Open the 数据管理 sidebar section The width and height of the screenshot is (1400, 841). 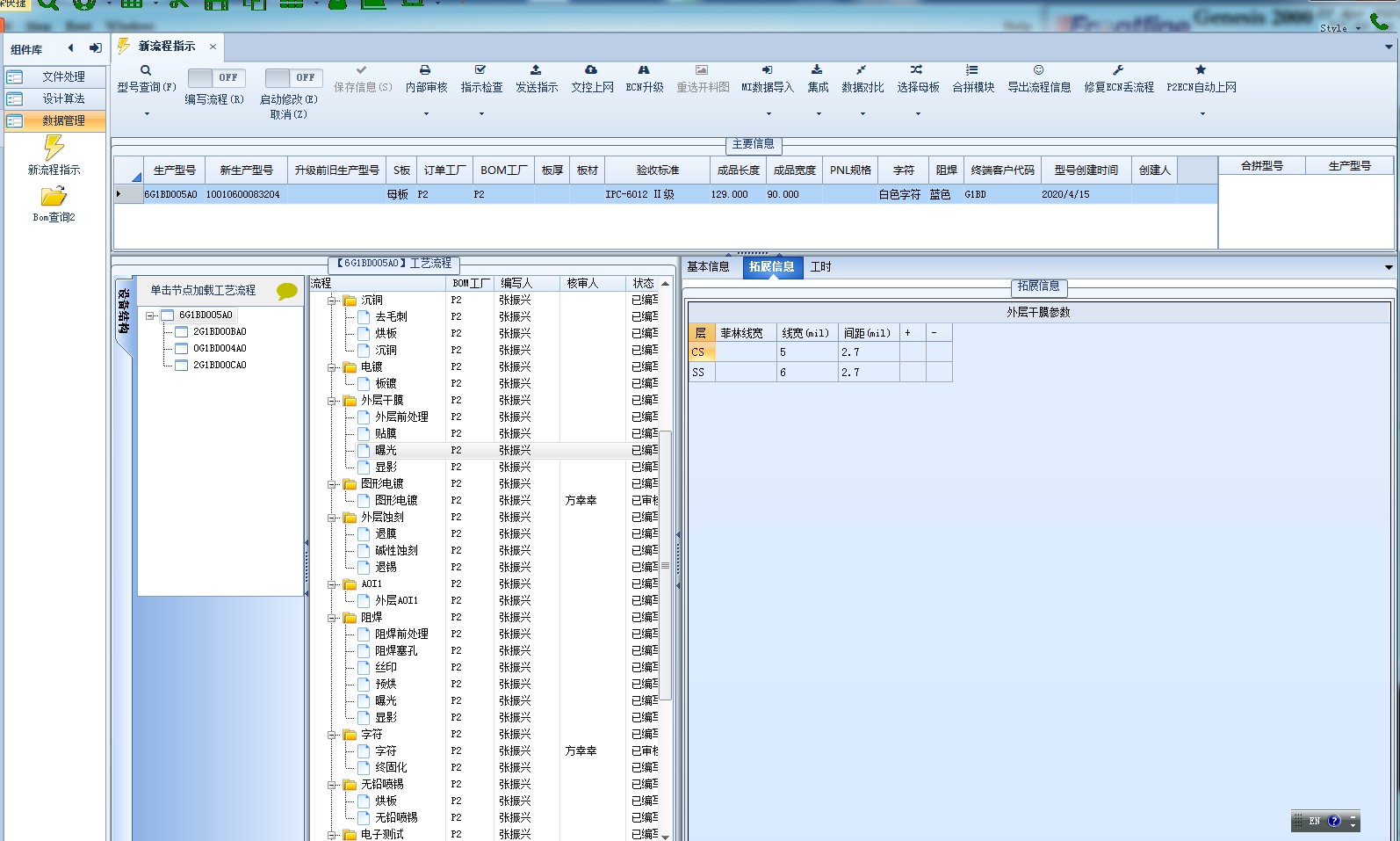(x=55, y=121)
